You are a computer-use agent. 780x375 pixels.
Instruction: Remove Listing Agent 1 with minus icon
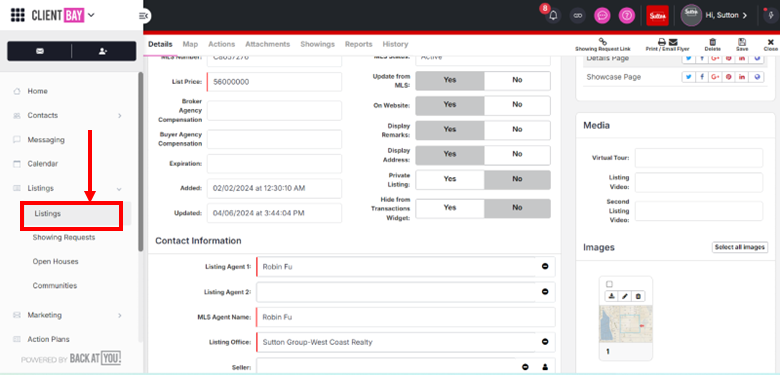[x=545, y=267]
